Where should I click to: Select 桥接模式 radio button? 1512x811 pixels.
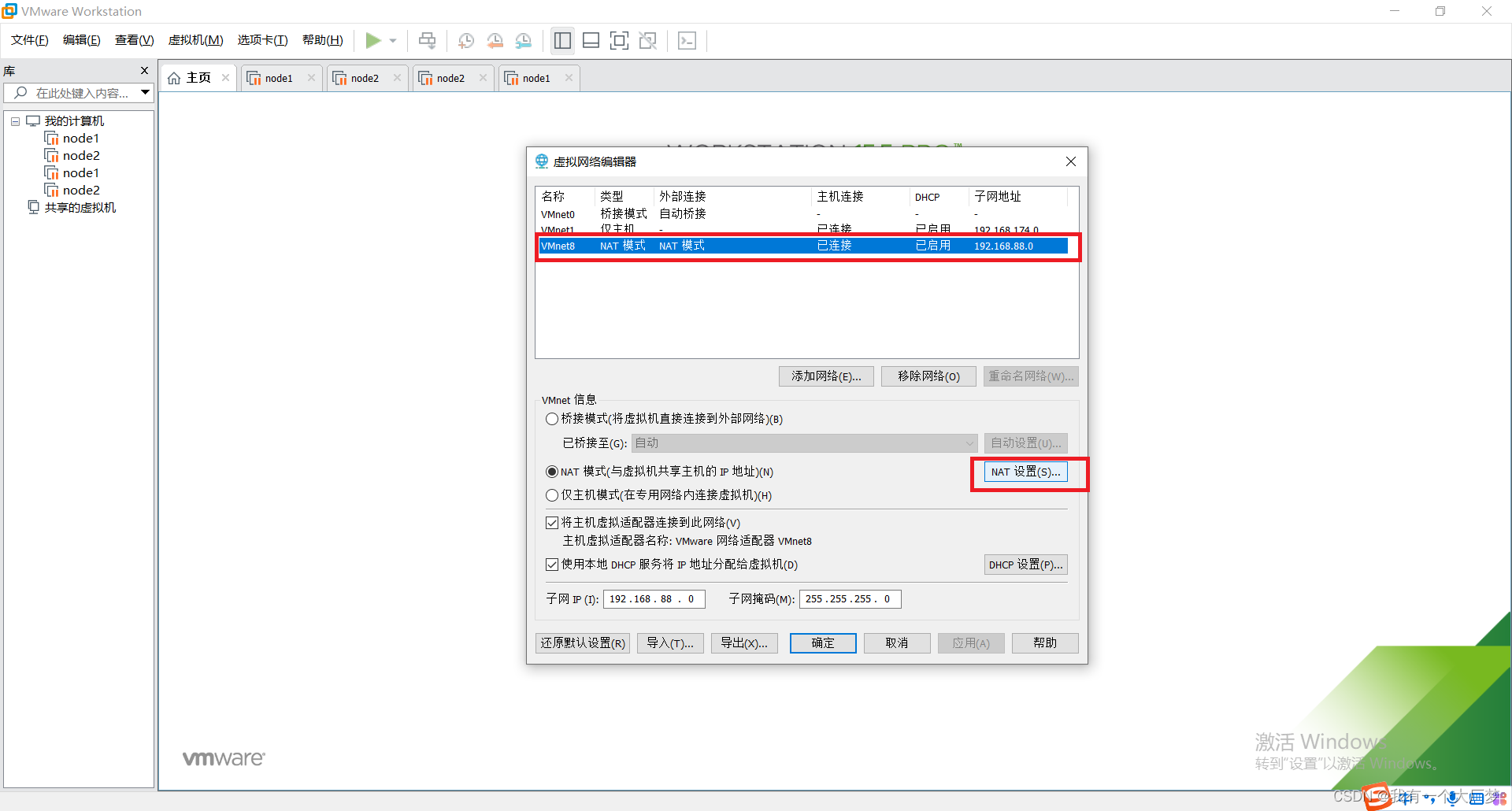(552, 419)
